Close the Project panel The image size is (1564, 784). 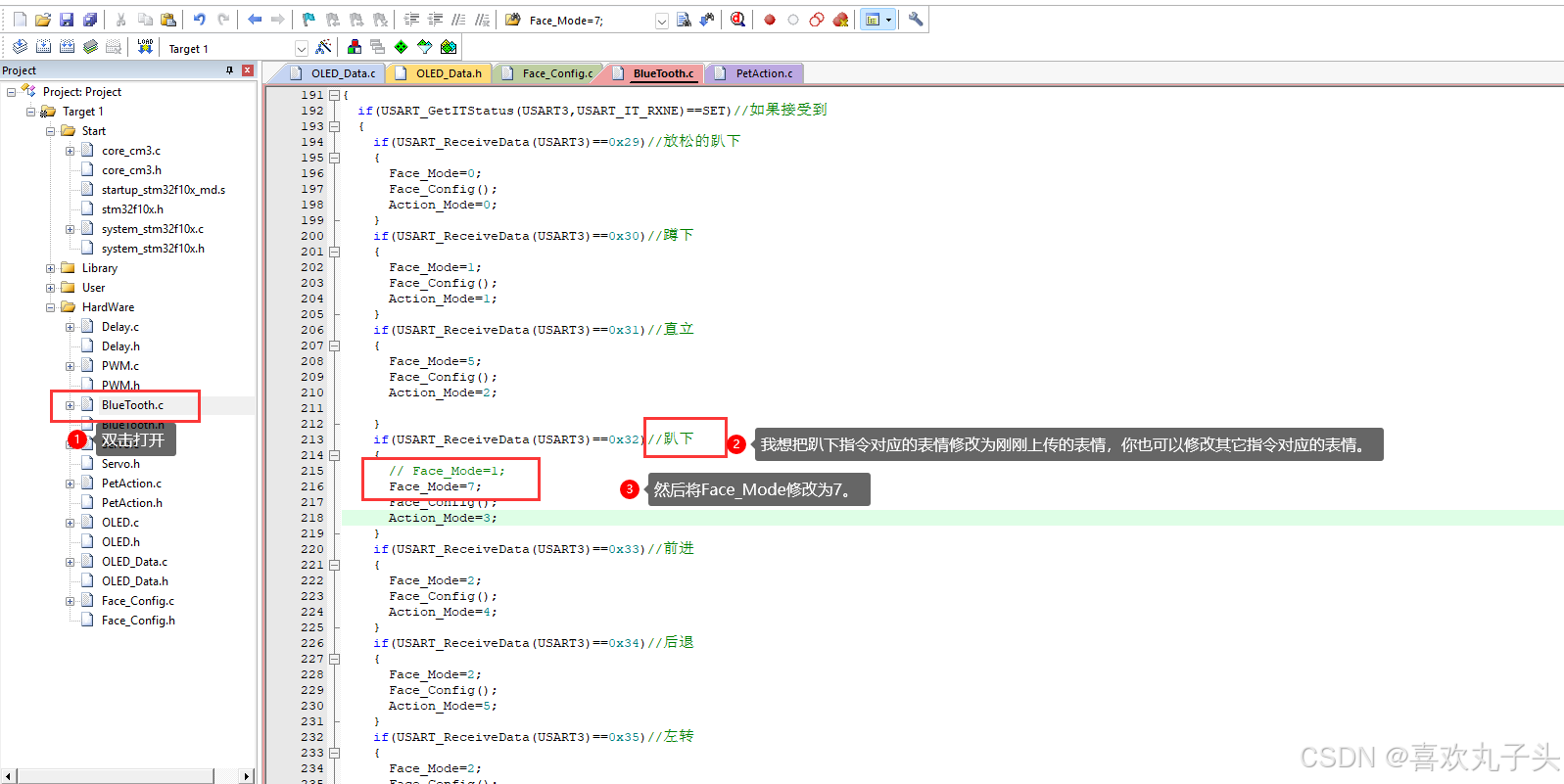point(248,70)
